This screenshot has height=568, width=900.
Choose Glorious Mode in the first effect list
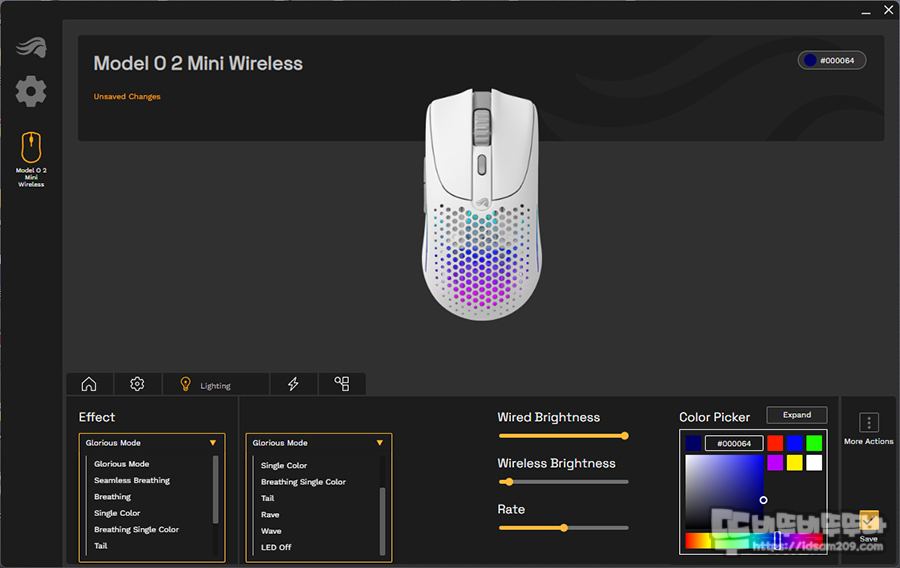[122, 464]
